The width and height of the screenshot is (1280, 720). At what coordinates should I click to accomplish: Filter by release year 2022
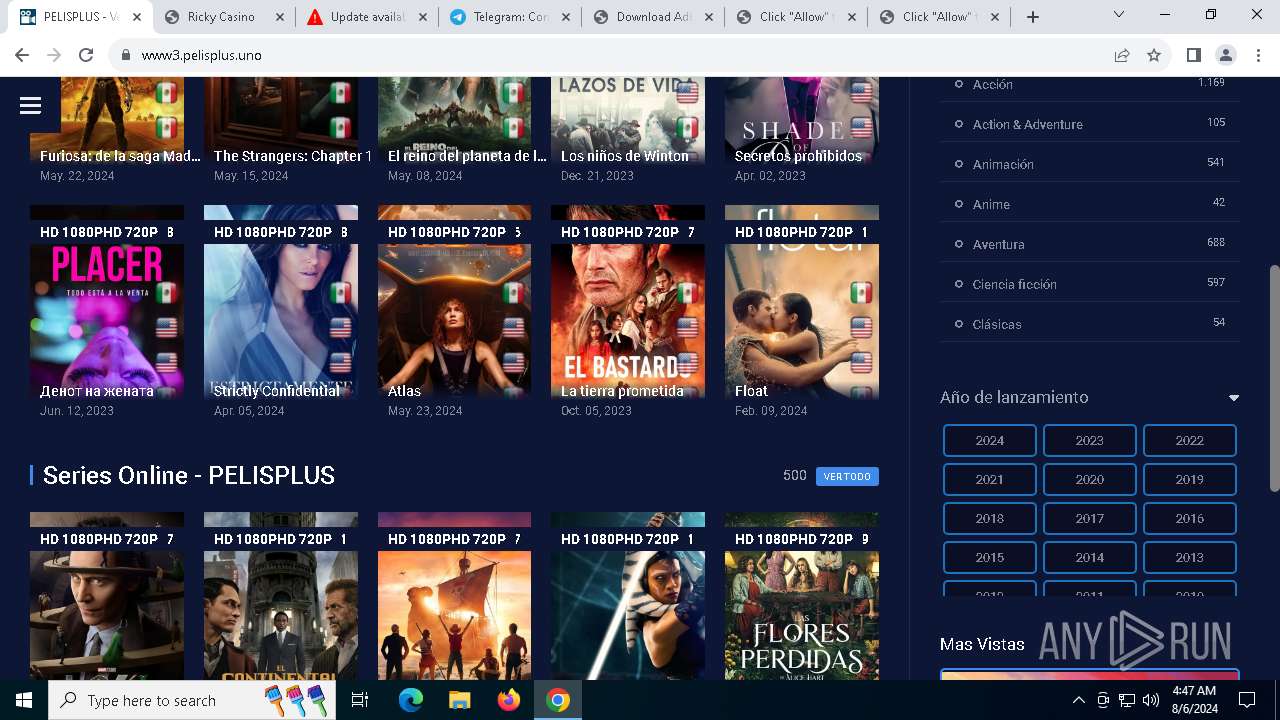1190,440
